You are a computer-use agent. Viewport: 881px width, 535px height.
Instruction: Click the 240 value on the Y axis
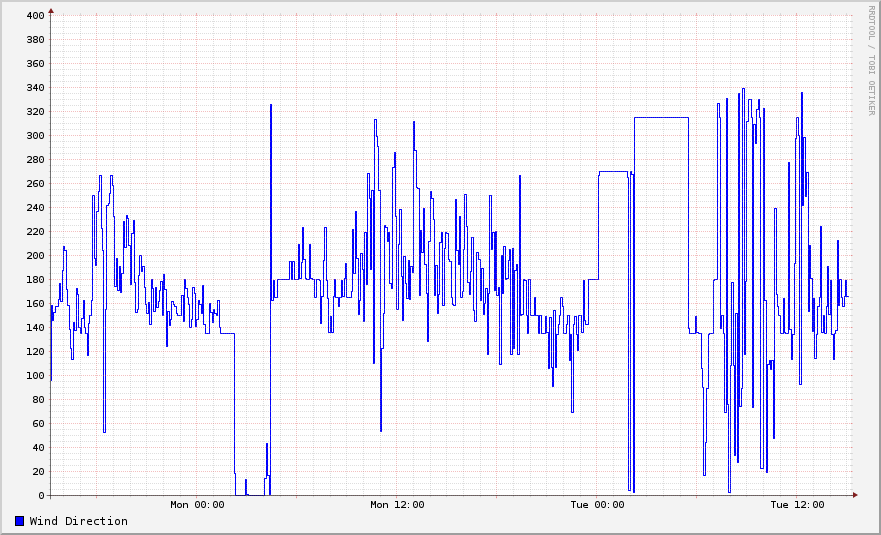(35, 208)
